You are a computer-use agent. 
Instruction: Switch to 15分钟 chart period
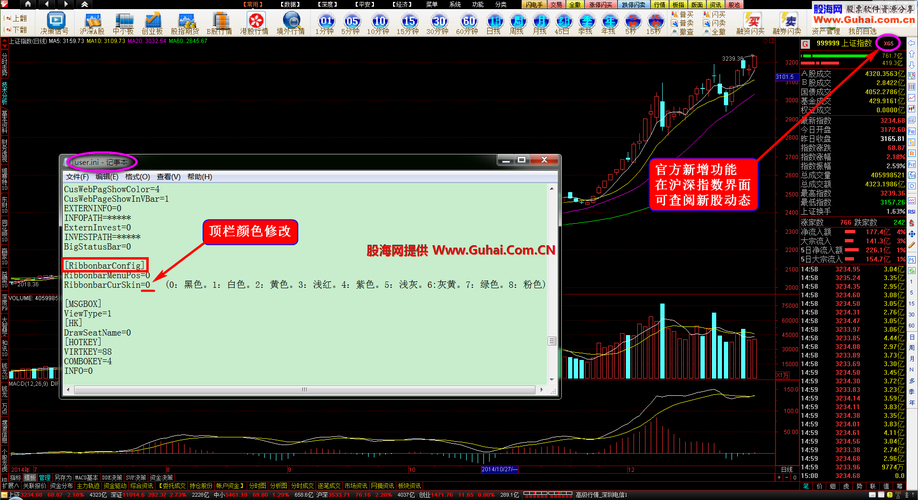point(408,24)
